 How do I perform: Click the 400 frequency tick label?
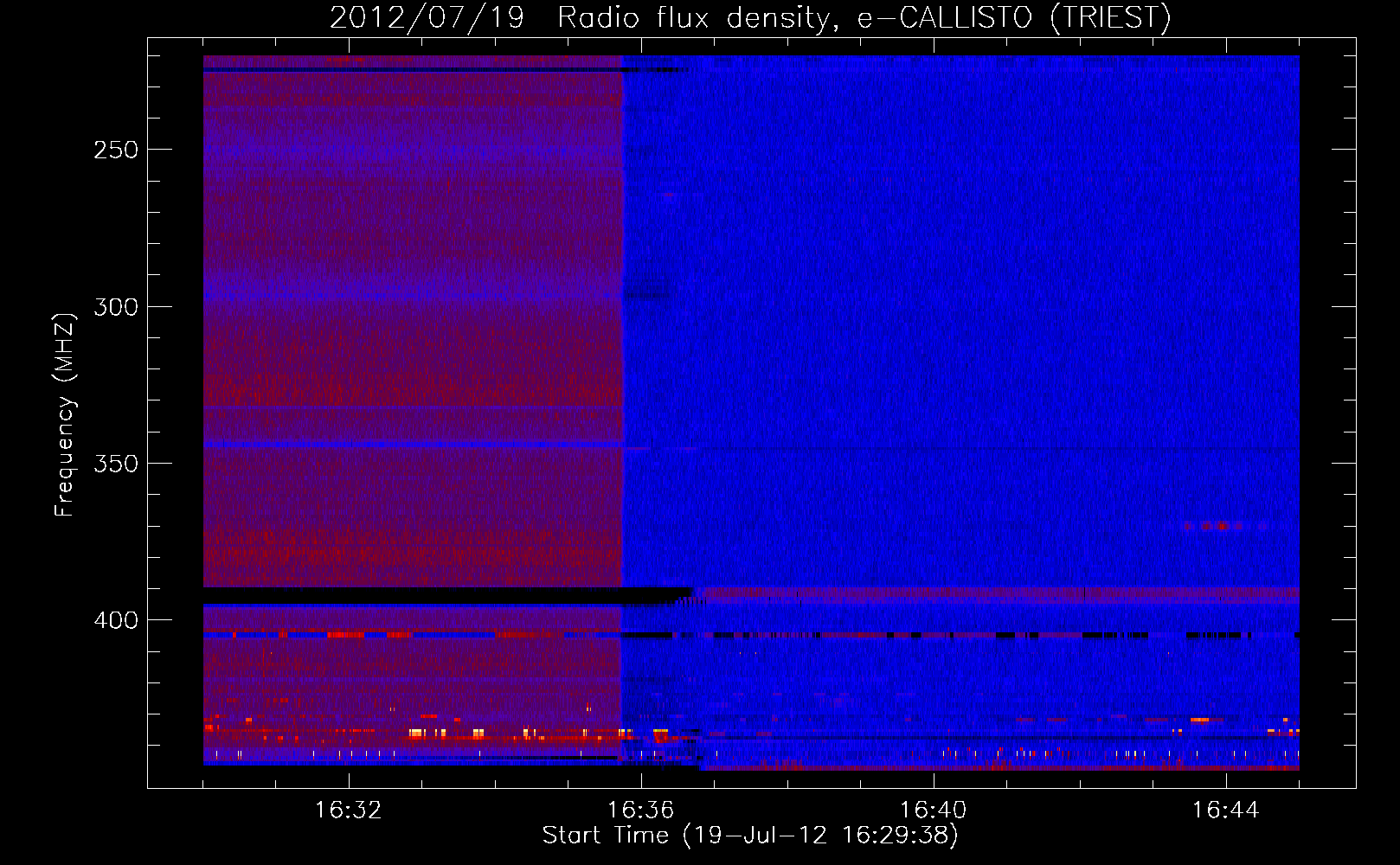pyautogui.click(x=116, y=620)
